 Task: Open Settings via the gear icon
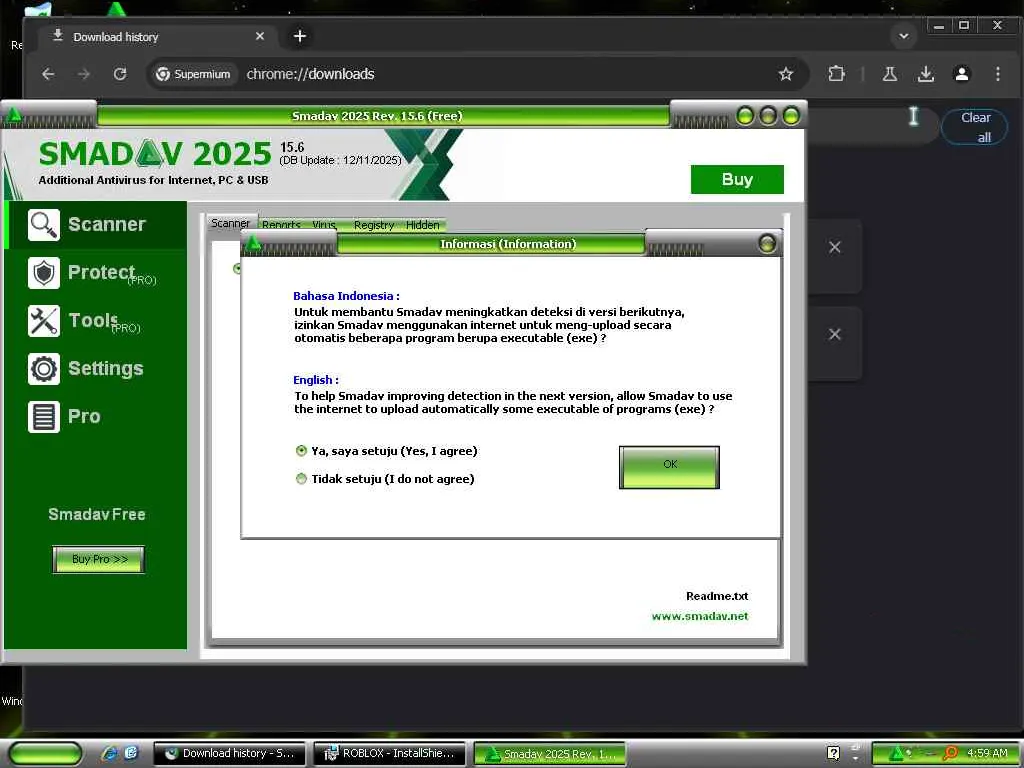tap(44, 369)
